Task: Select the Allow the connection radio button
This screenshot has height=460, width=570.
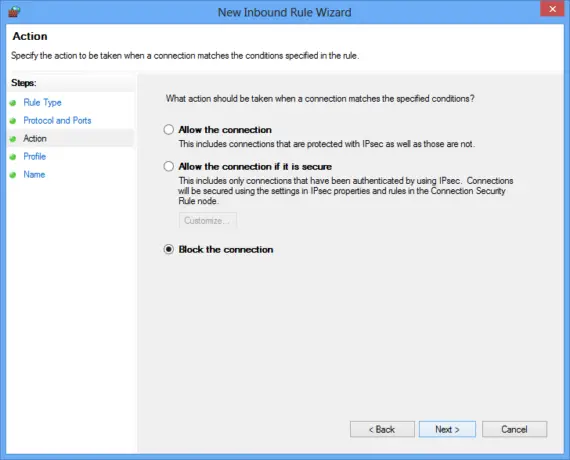Action: pyautogui.click(x=169, y=130)
